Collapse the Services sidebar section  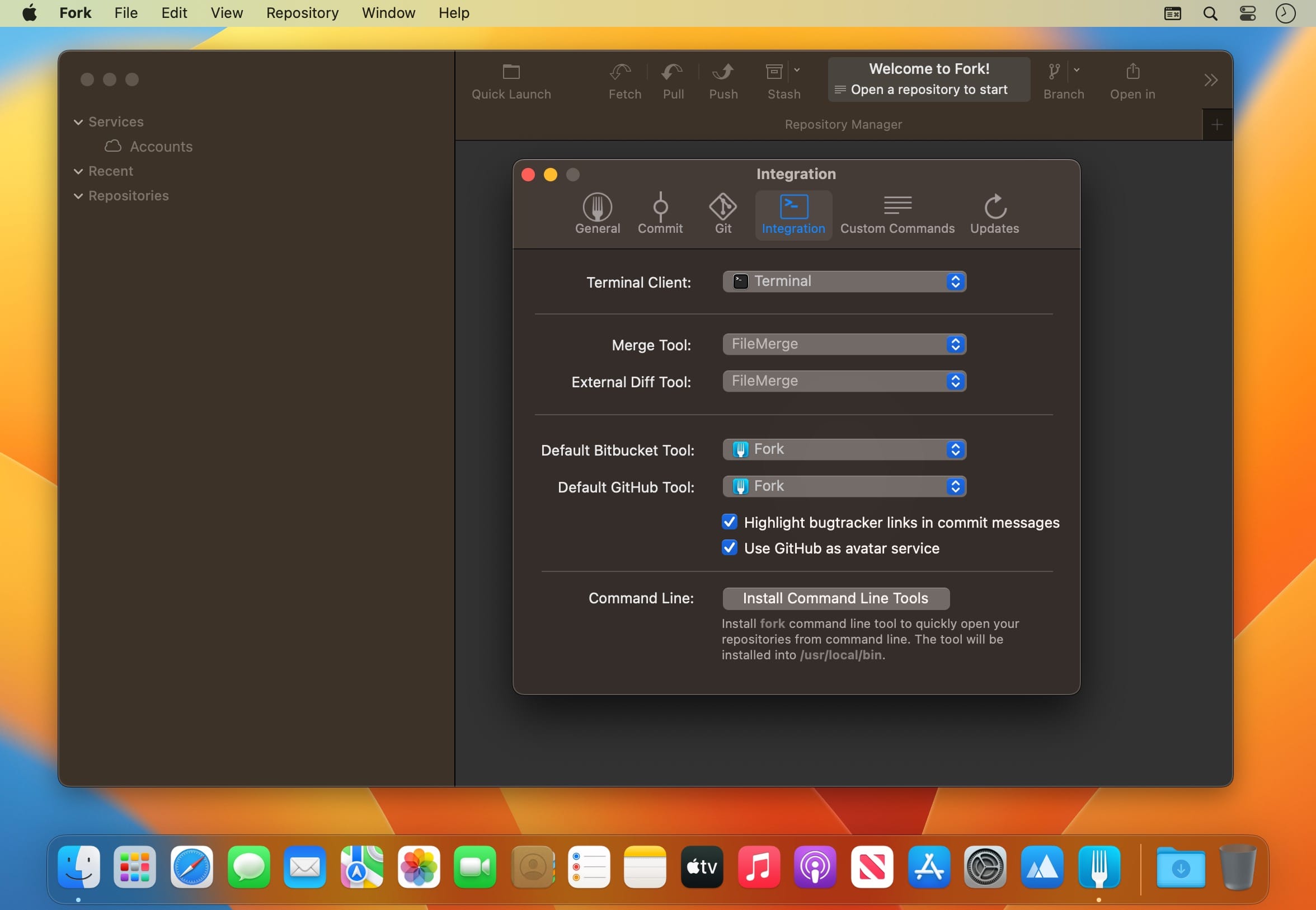click(x=78, y=122)
